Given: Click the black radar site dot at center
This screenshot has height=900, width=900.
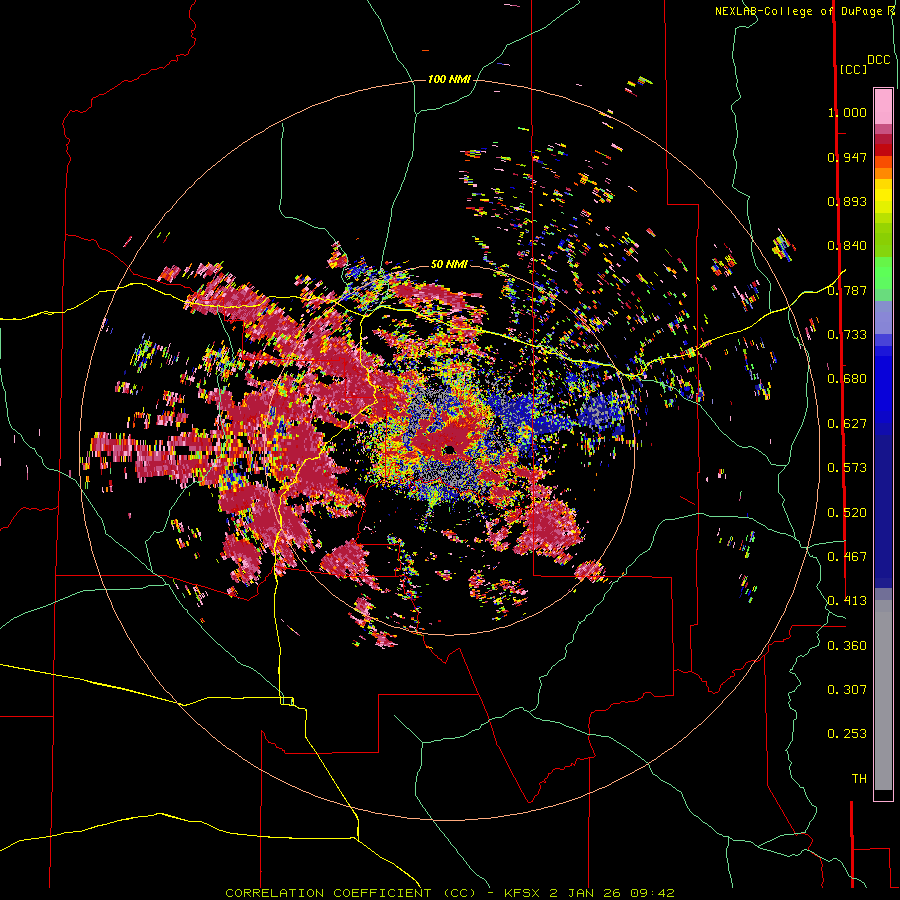Looking at the screenshot, I should point(449,449).
